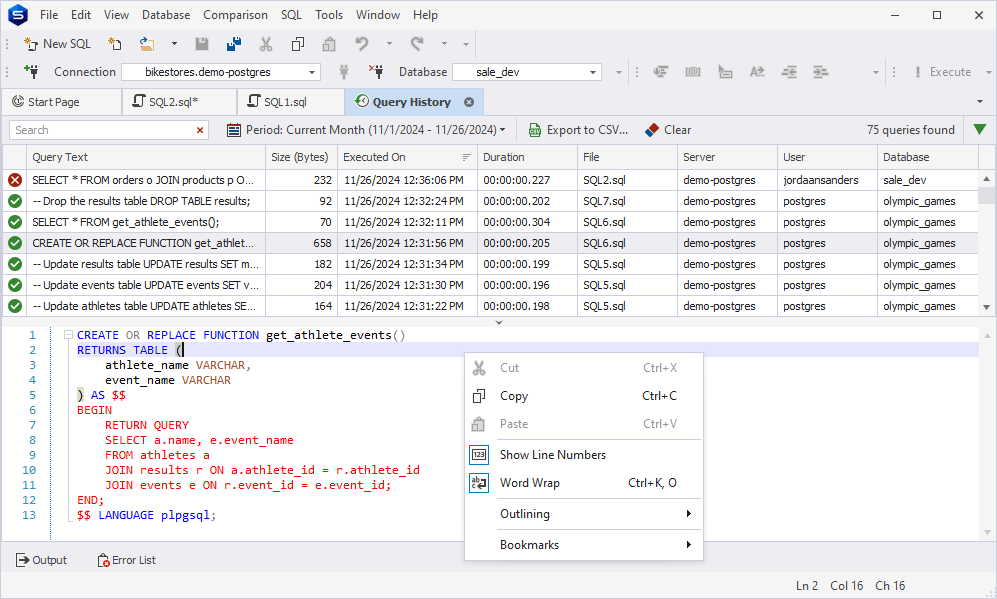
Task: Click the red error status icon in first row
Action: (x=15, y=180)
